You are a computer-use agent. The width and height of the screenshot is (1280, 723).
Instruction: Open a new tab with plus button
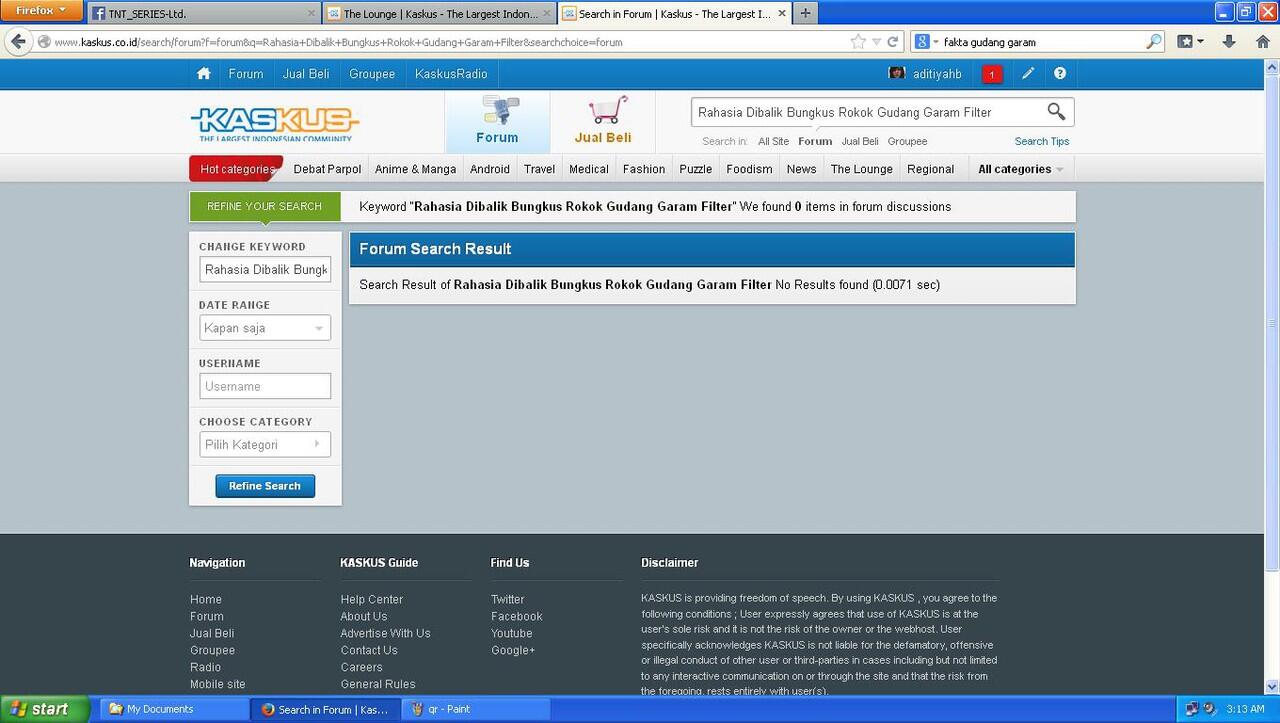804,13
